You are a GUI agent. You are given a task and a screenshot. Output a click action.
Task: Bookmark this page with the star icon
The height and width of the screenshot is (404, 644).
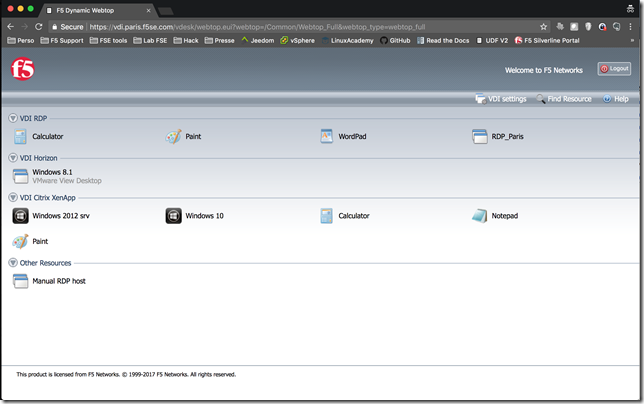pyautogui.click(x=543, y=27)
